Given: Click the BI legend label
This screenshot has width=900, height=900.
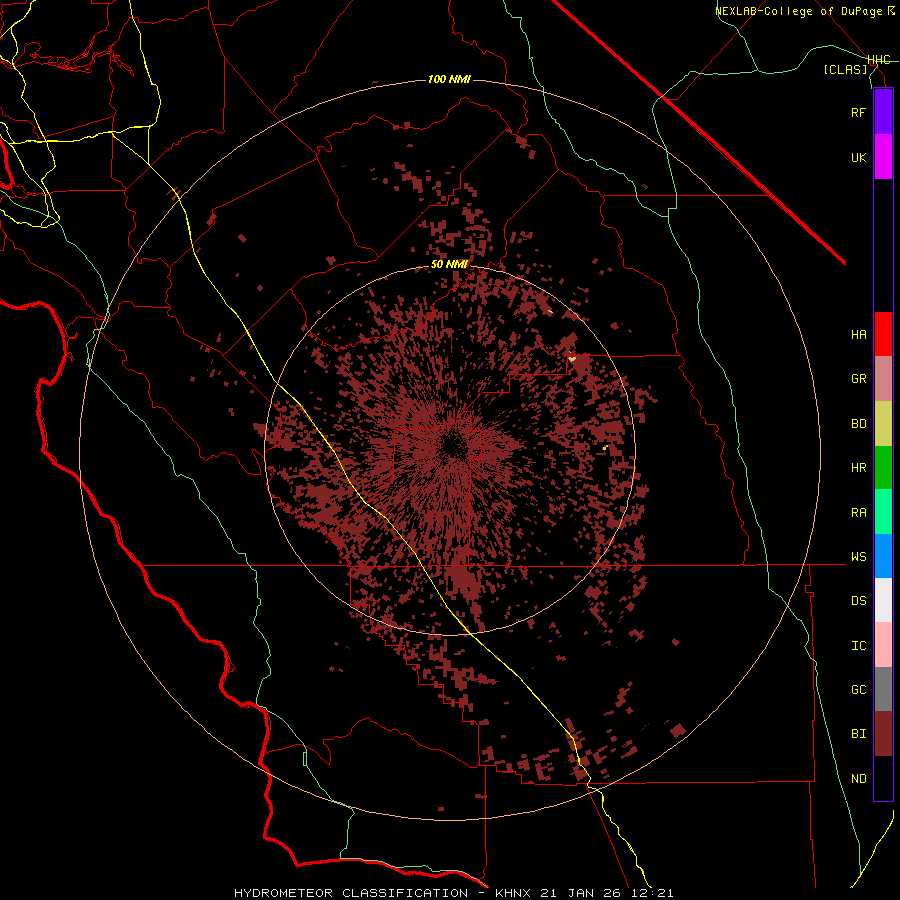Looking at the screenshot, I should [x=858, y=734].
